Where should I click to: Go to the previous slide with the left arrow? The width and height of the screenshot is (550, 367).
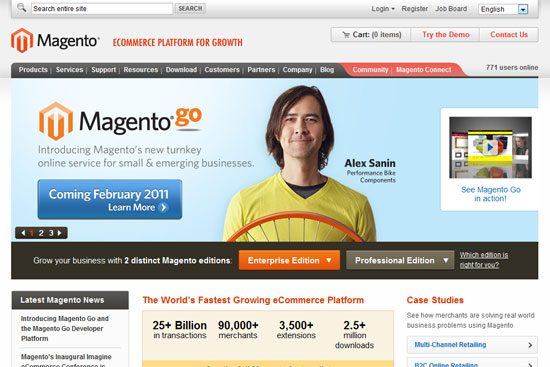tap(23, 233)
